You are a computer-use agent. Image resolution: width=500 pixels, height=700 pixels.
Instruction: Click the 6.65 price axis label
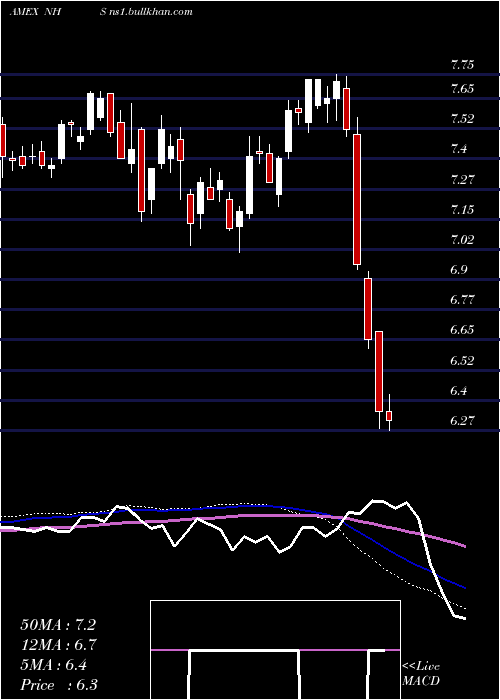click(x=462, y=330)
